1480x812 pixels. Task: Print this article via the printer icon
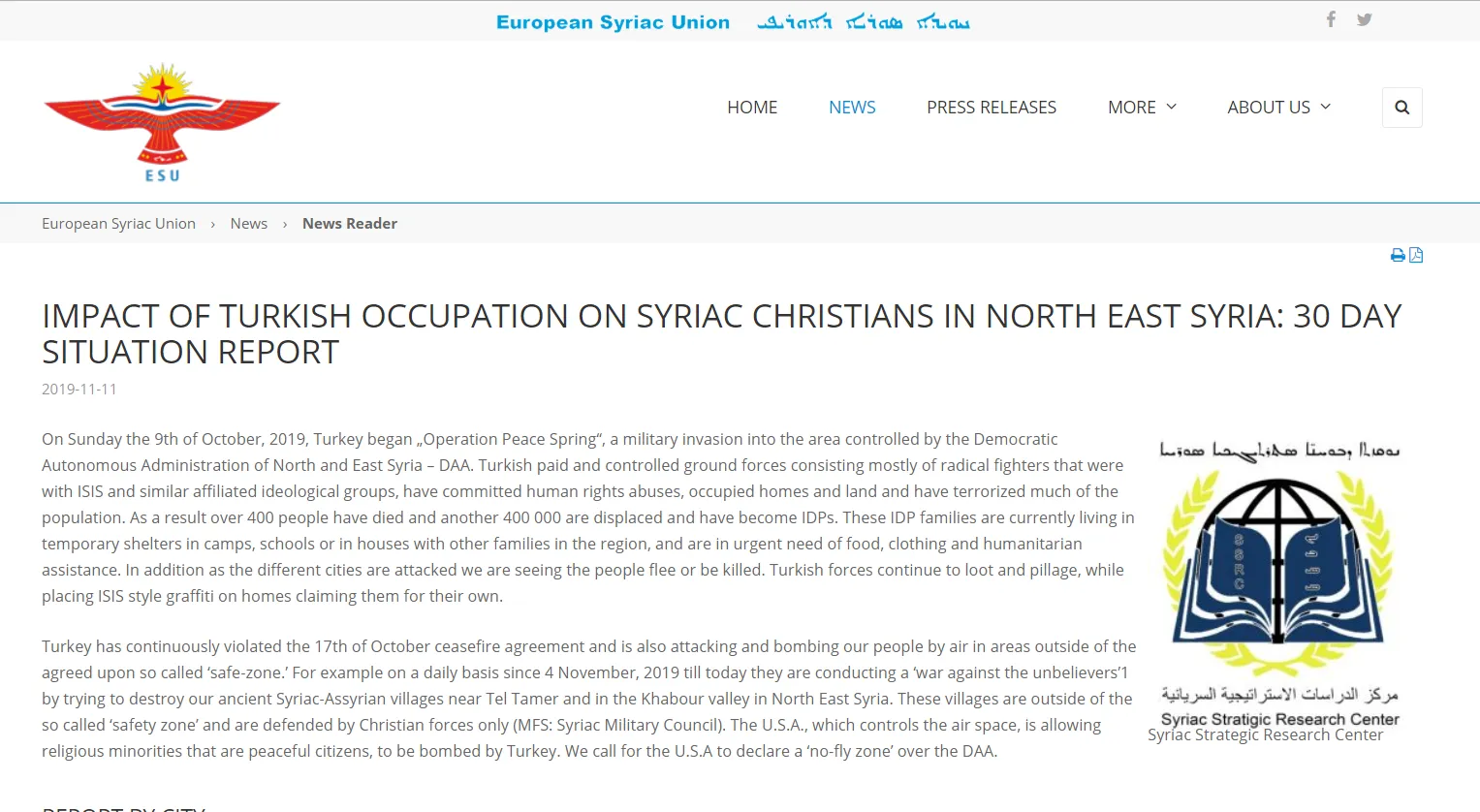[1398, 256]
